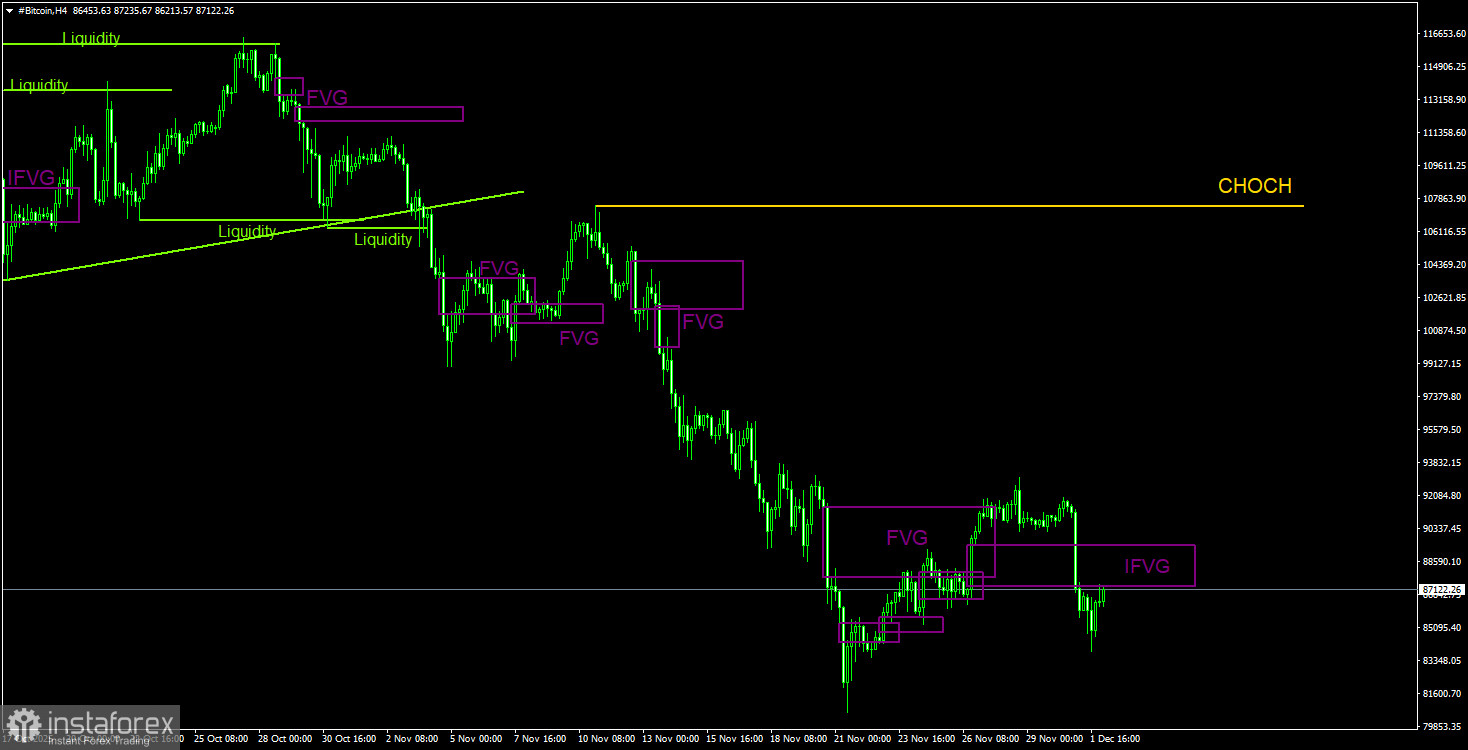Select the FVG label below 7 Nov box

(579, 339)
